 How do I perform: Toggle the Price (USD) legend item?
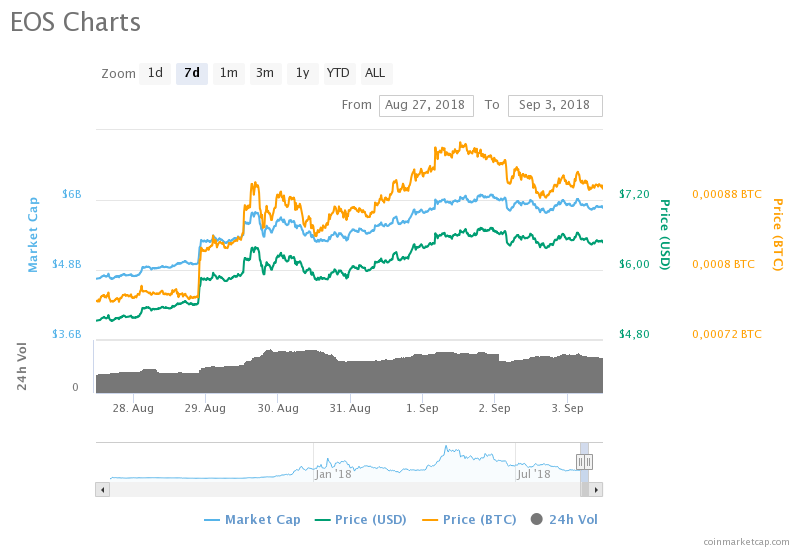tap(361, 520)
